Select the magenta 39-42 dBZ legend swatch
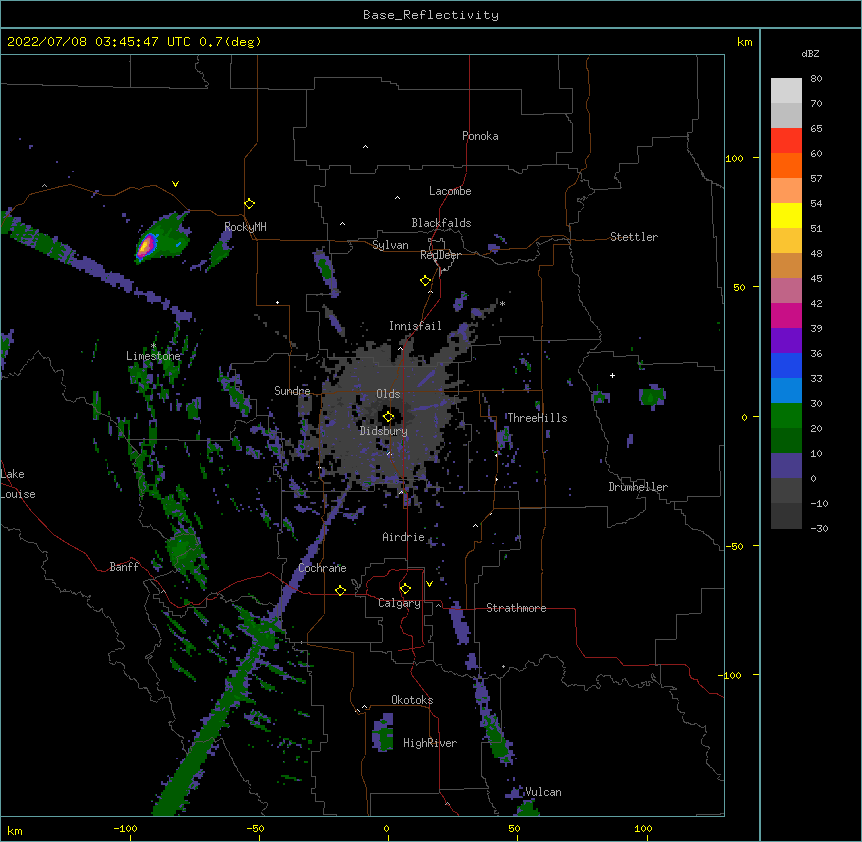This screenshot has height=842, width=862. point(786,315)
